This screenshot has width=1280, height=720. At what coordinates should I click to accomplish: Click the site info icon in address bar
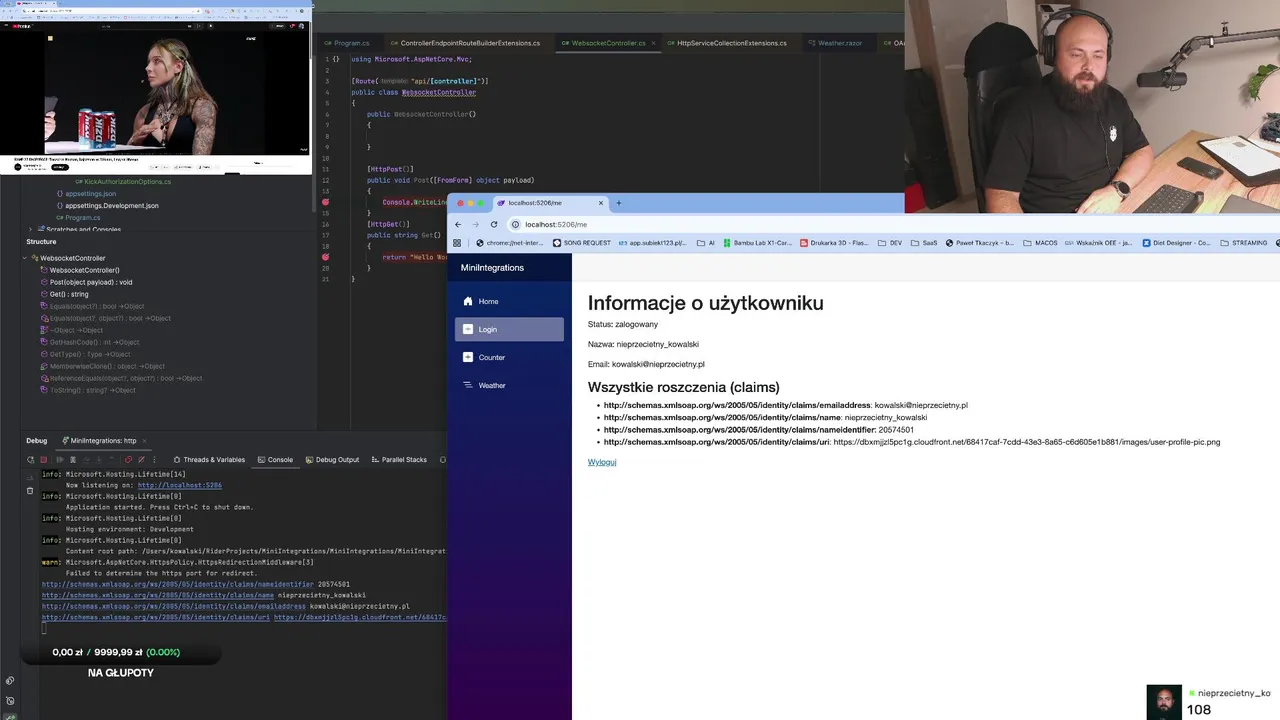coord(515,224)
